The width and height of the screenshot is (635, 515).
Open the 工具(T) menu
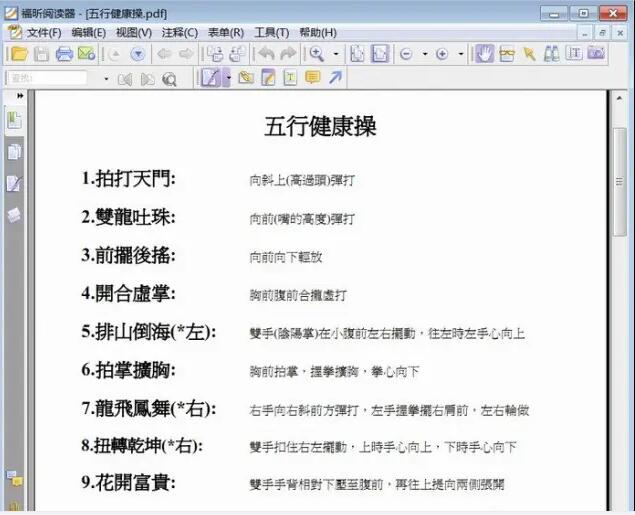click(271, 33)
